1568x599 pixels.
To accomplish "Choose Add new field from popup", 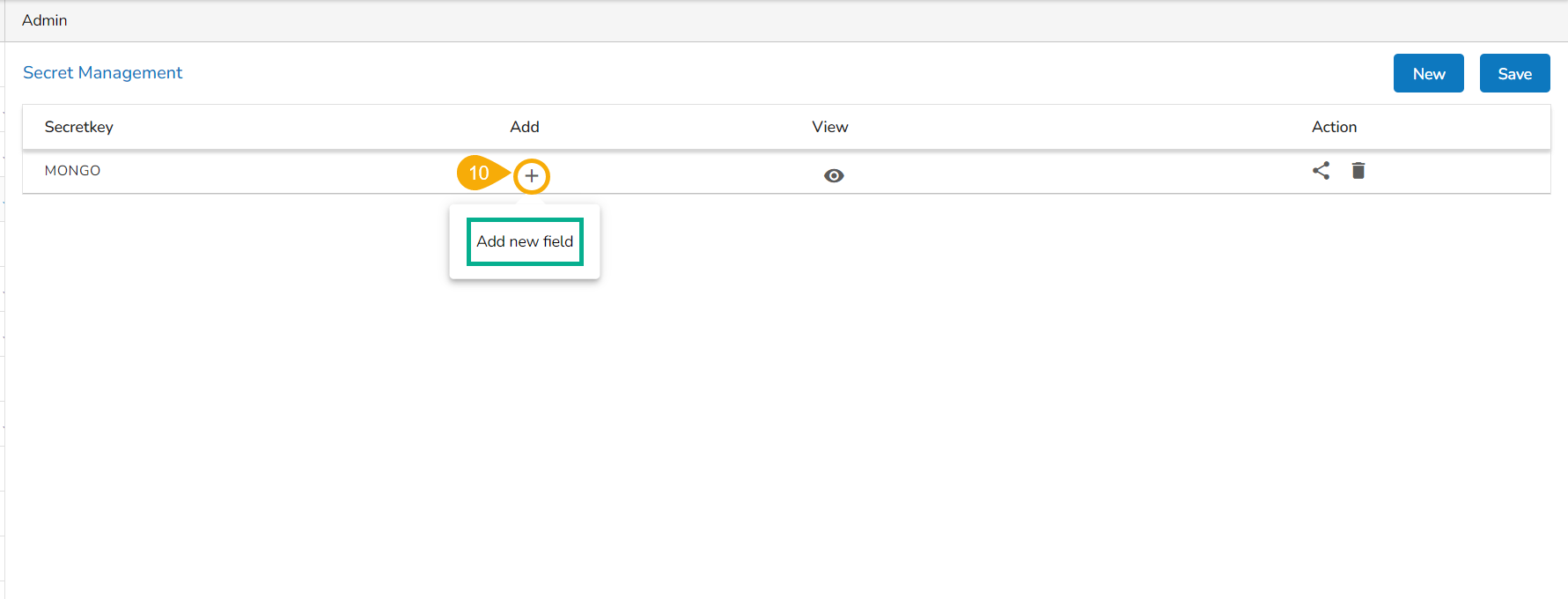I will (525, 241).
